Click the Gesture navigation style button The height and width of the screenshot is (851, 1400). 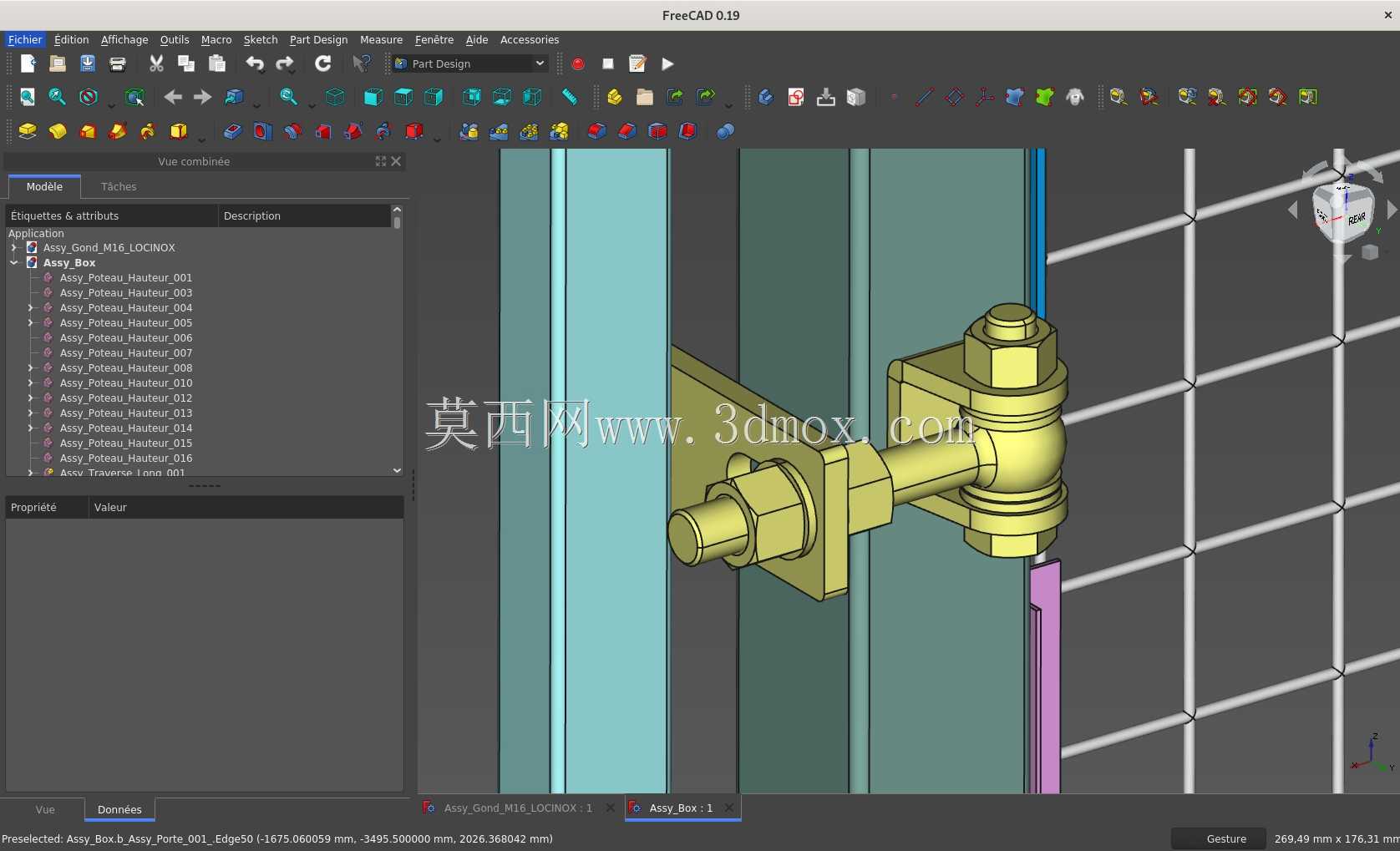(1218, 839)
